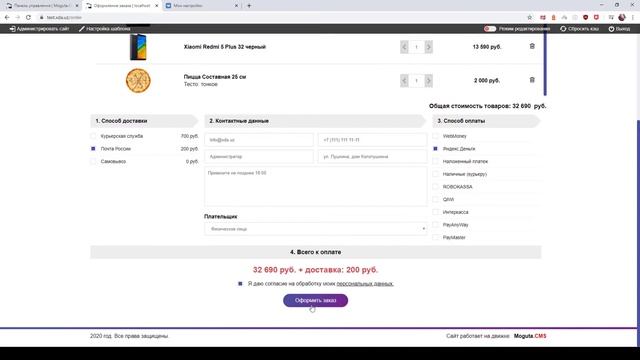The width and height of the screenshot is (640, 360).
Task: Focus the phone number input field
Action: [x=372, y=140]
